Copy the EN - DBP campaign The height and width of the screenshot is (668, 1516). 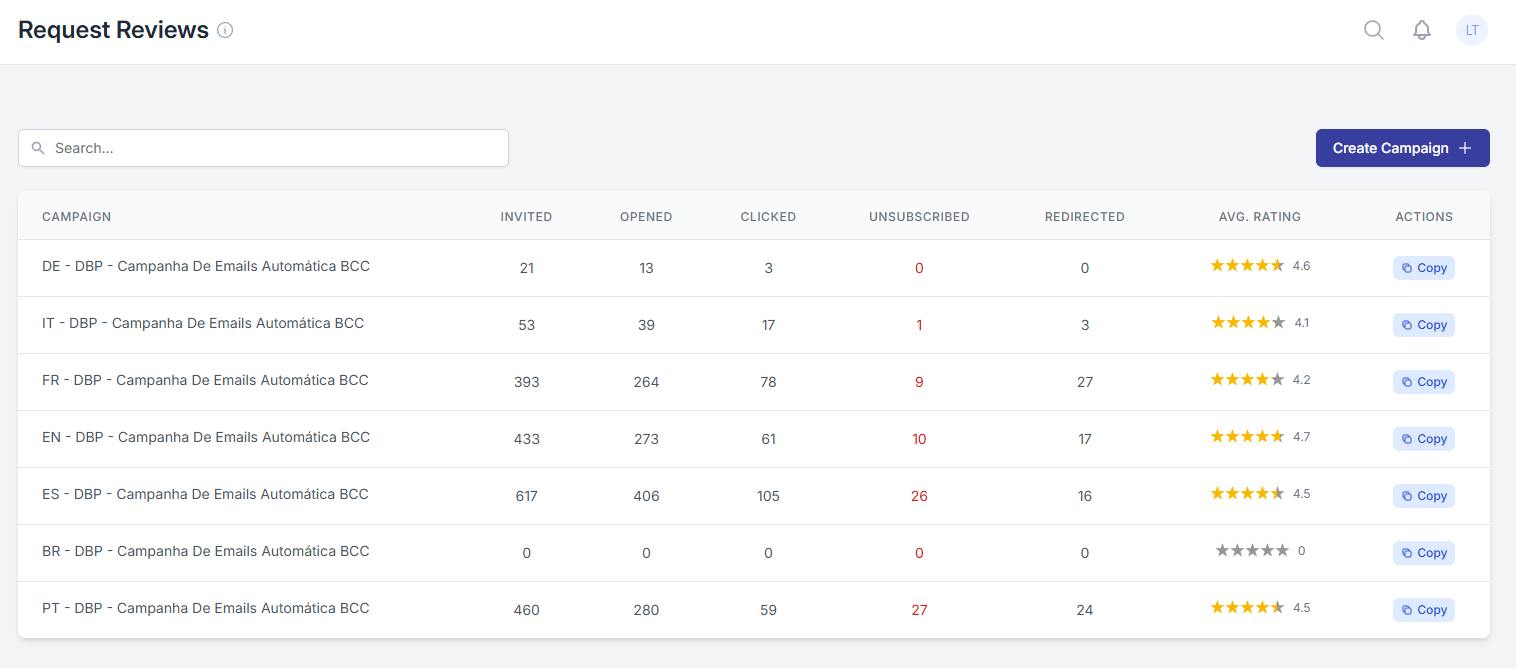(x=1424, y=439)
